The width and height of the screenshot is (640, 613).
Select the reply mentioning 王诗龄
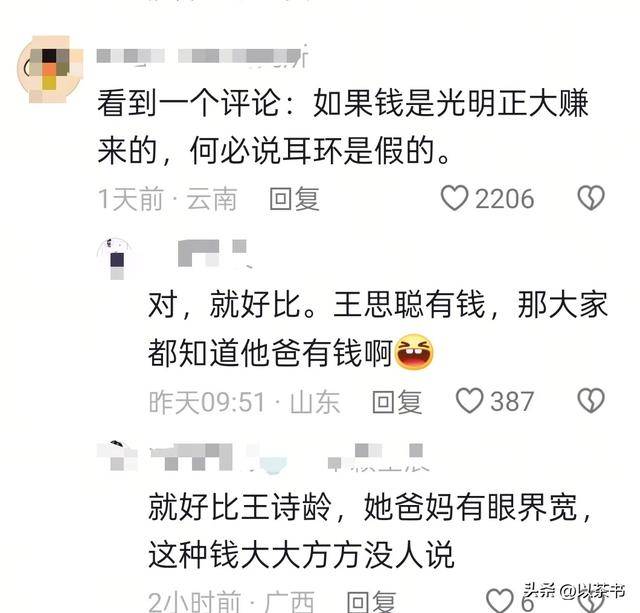point(371,531)
